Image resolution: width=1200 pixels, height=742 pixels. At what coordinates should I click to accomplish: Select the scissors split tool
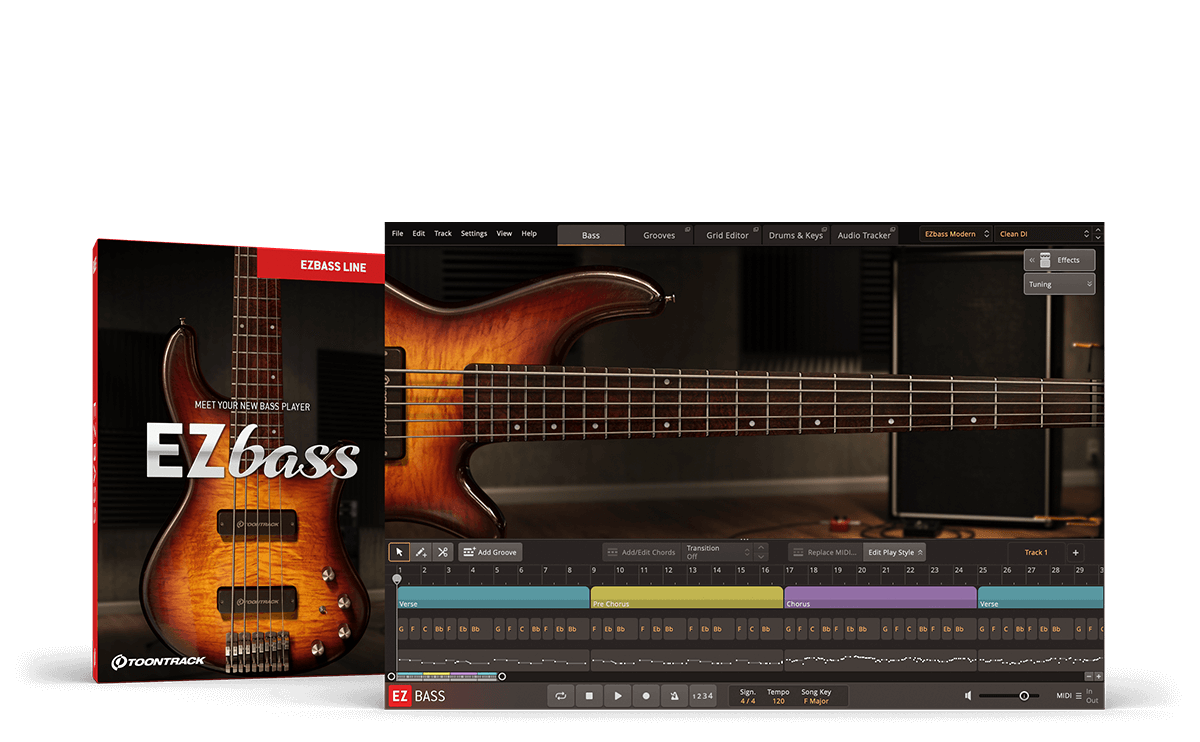[x=442, y=552]
